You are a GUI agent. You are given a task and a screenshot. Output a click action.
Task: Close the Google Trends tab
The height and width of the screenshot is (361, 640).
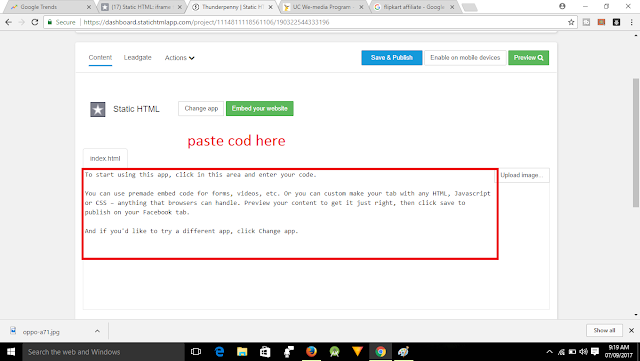click(x=89, y=7)
